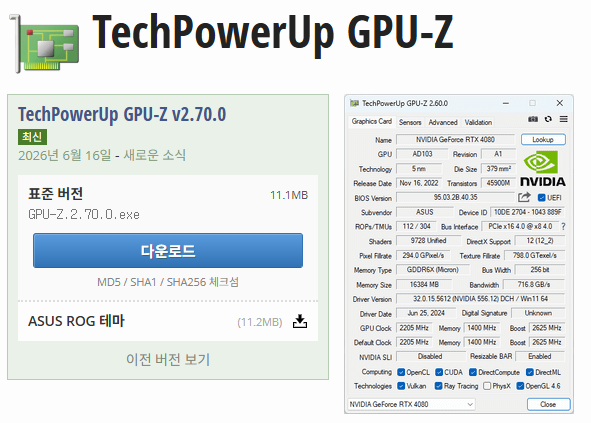591x423 pixels.
Task: Click the Bus Interface value PCIe x16 4.0
Action: (520, 226)
